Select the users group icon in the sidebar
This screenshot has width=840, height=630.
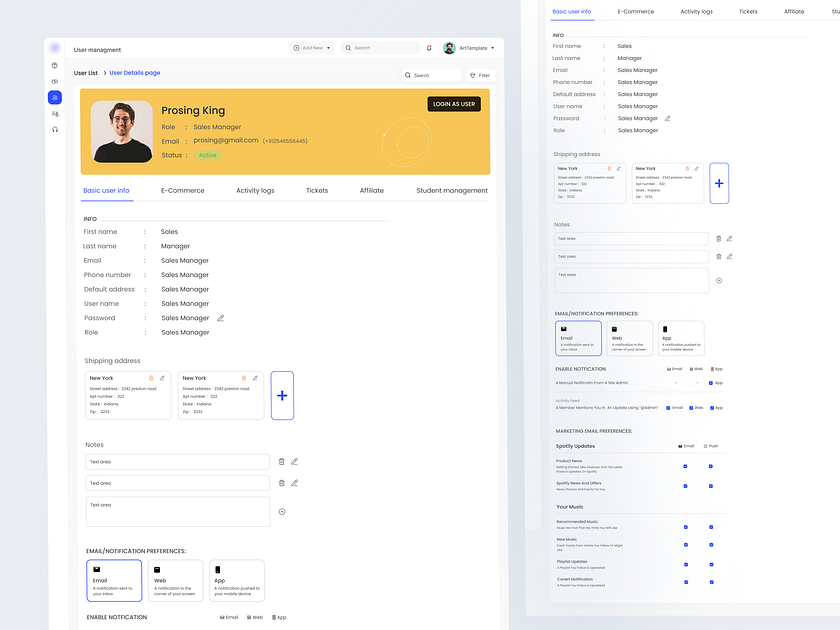point(55,113)
